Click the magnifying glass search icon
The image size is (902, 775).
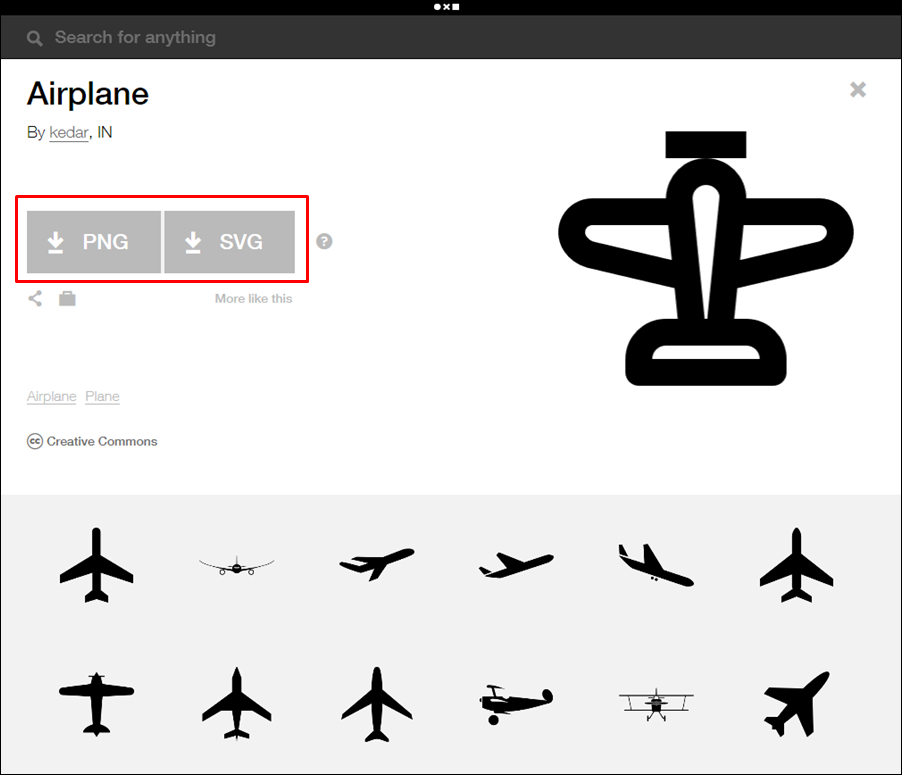[x=35, y=39]
